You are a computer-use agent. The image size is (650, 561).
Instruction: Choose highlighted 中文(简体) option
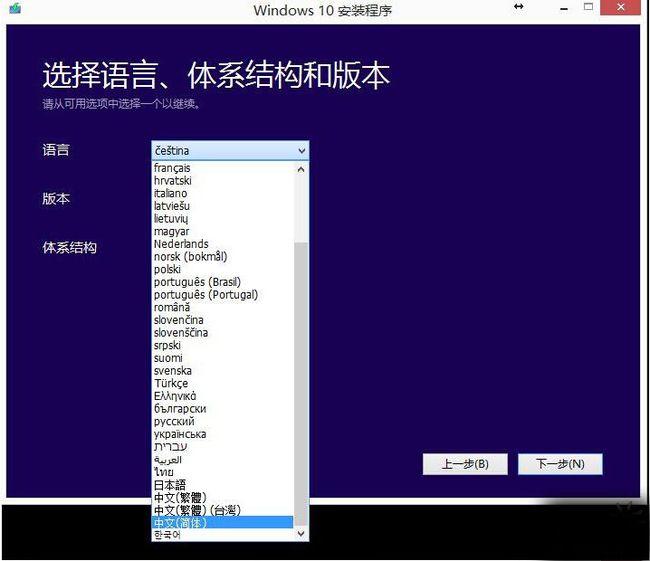[223, 522]
